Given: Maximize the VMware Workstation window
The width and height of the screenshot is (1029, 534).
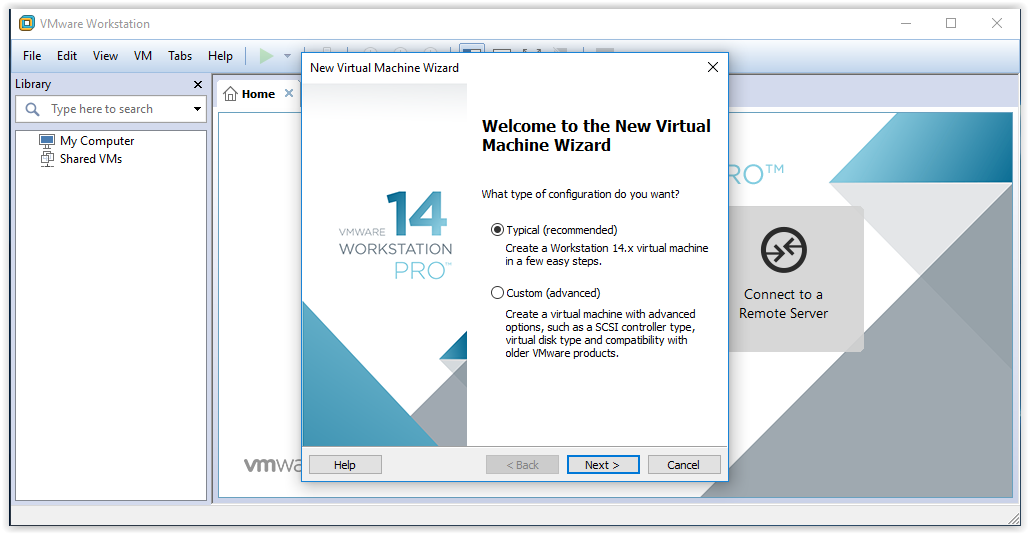Looking at the screenshot, I should [951, 24].
